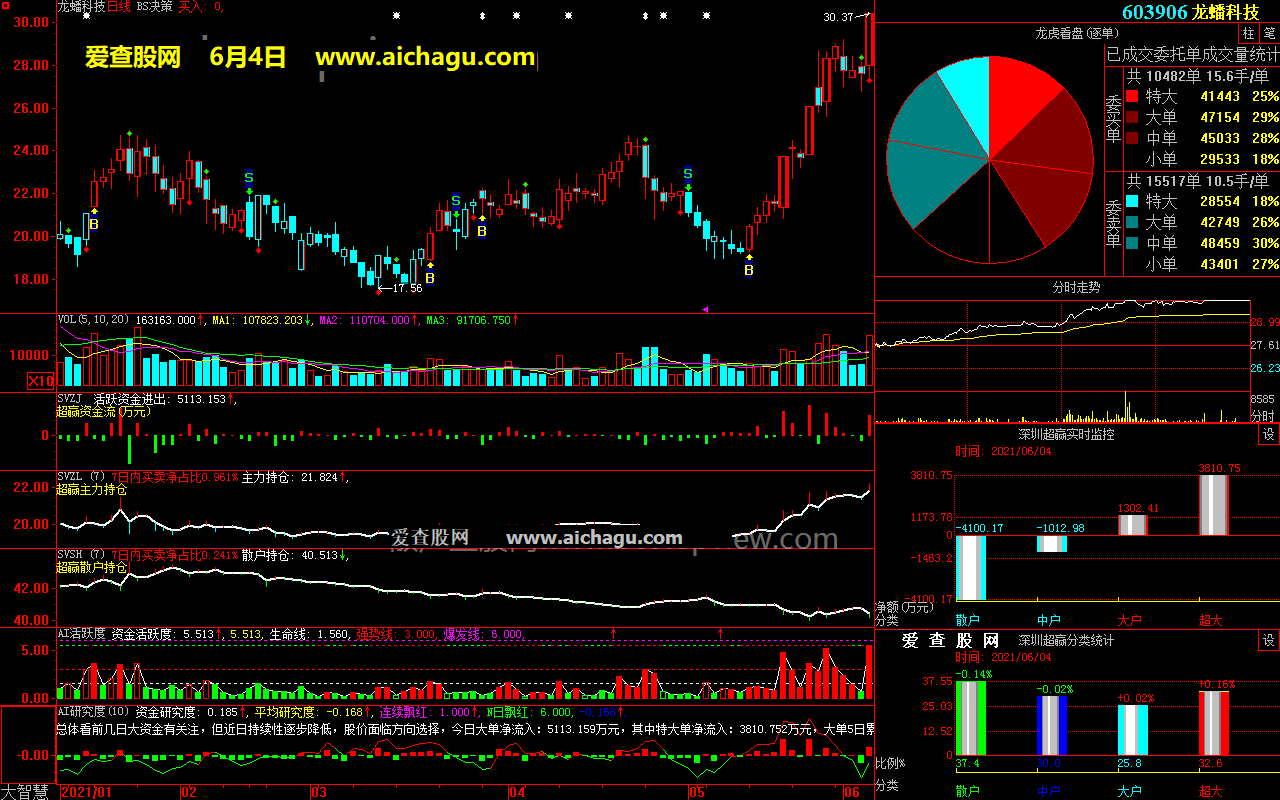Click the 17.56 low price label
This screenshot has height=800, width=1280.
(406, 288)
